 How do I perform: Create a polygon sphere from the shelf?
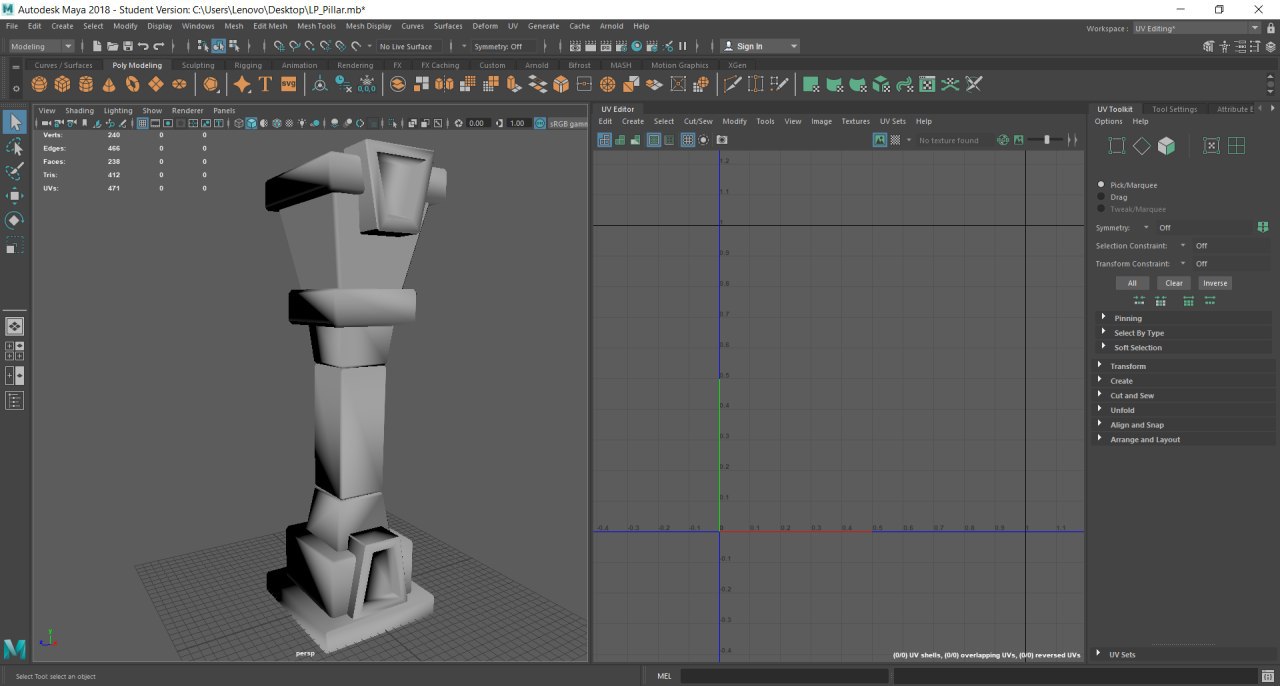[x=39, y=84]
